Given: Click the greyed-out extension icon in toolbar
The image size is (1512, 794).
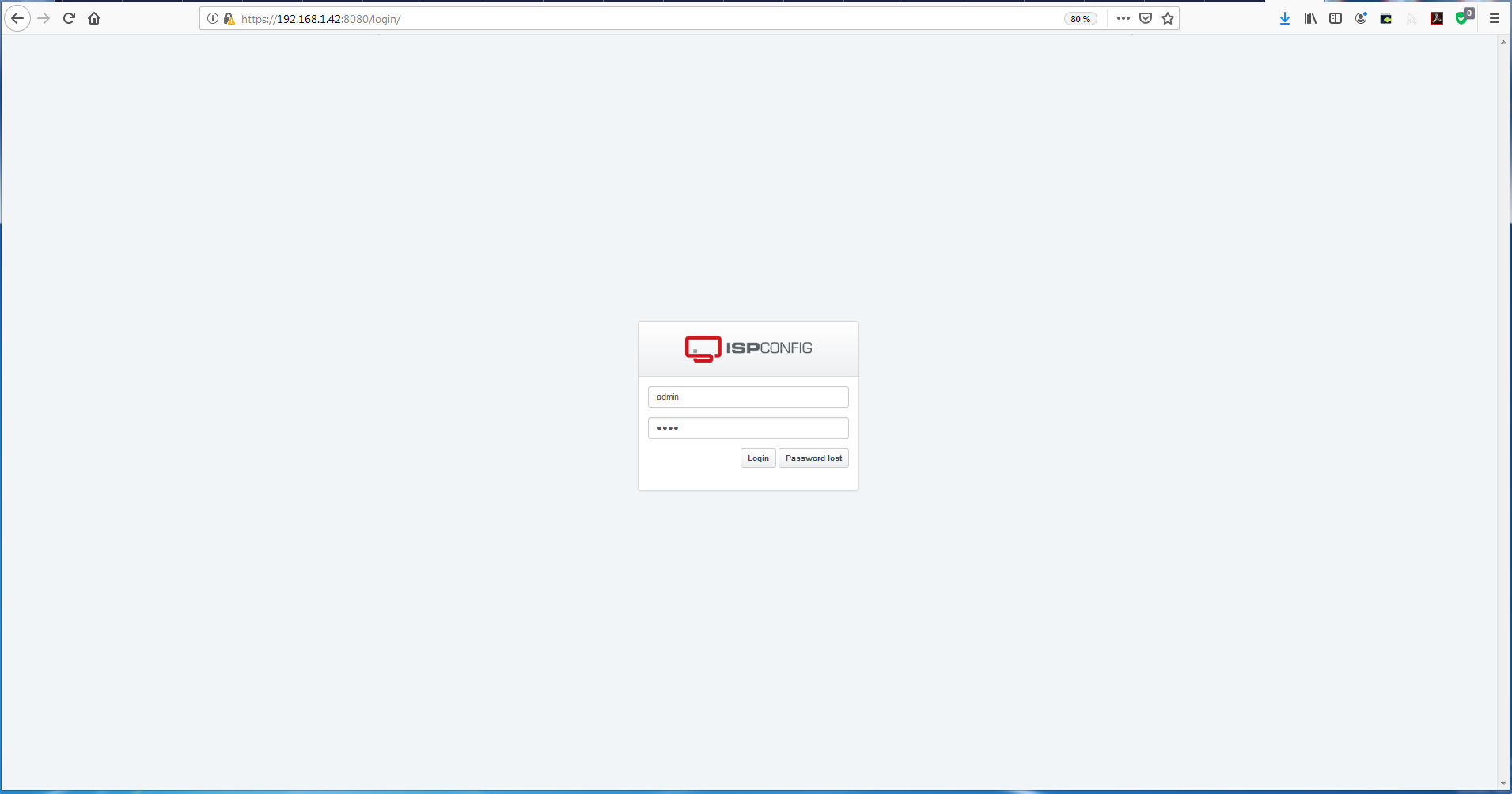Looking at the screenshot, I should [x=1412, y=18].
